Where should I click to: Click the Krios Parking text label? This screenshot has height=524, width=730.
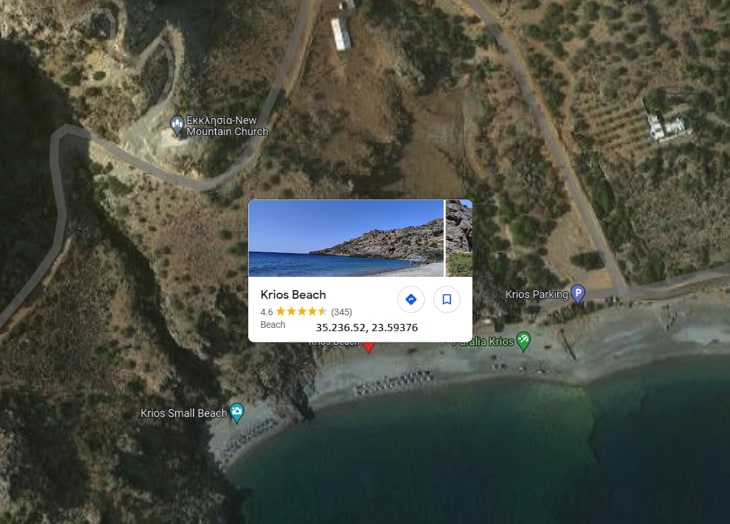click(537, 294)
